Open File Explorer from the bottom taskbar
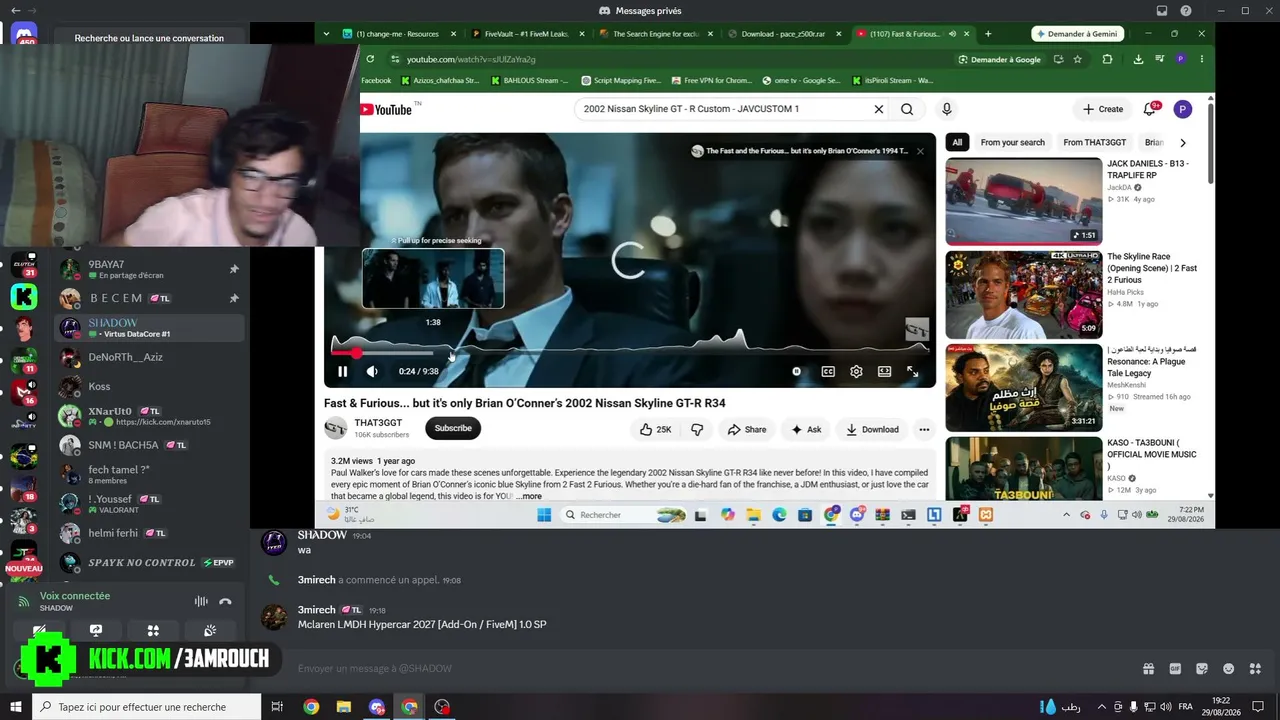The image size is (1280, 720). coord(343,707)
